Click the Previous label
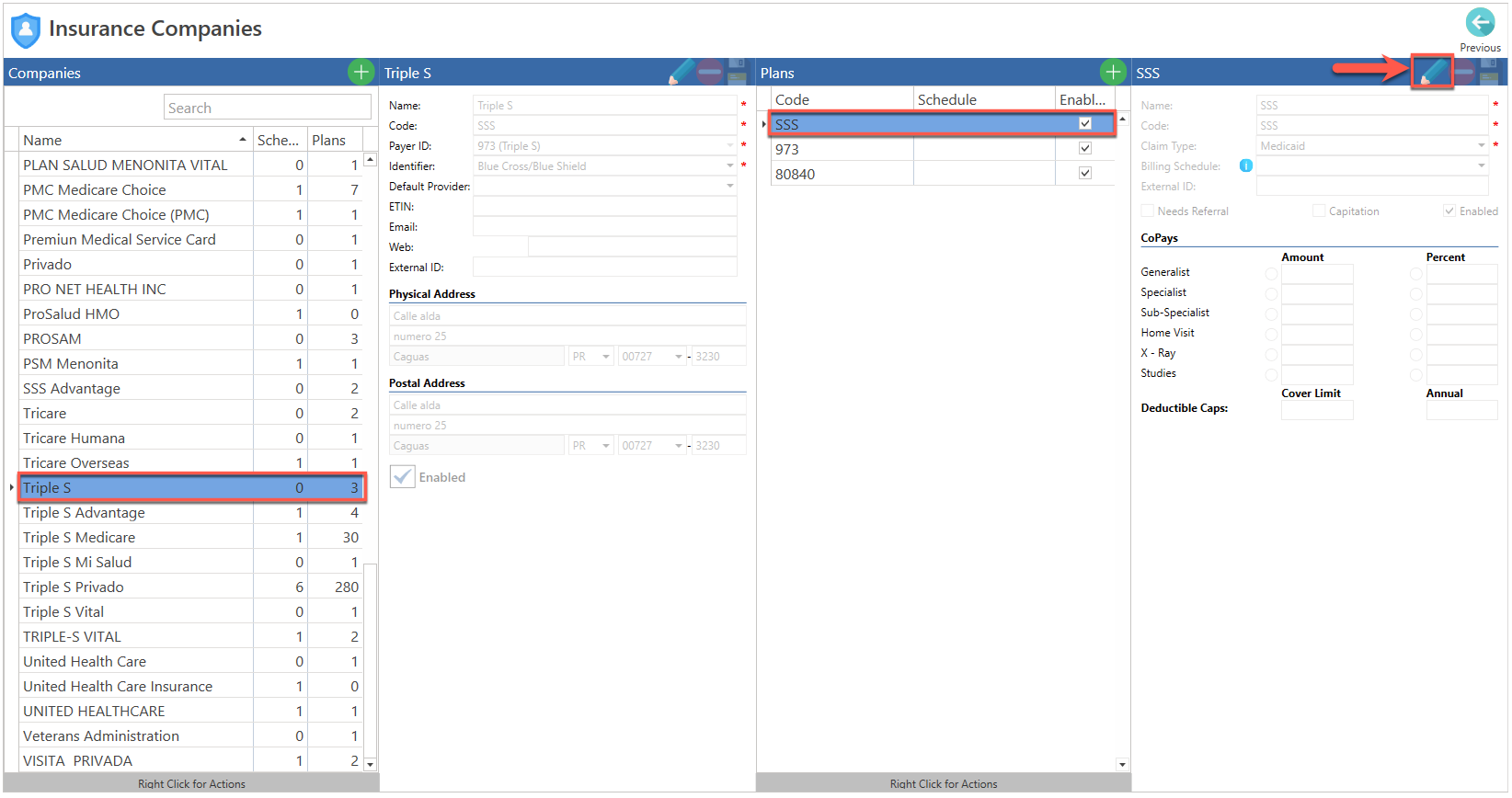Viewport: 1512px width, 798px height. tap(1480, 48)
